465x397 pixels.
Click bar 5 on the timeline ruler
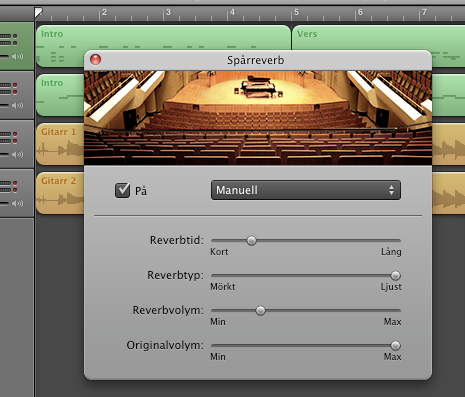(x=296, y=13)
